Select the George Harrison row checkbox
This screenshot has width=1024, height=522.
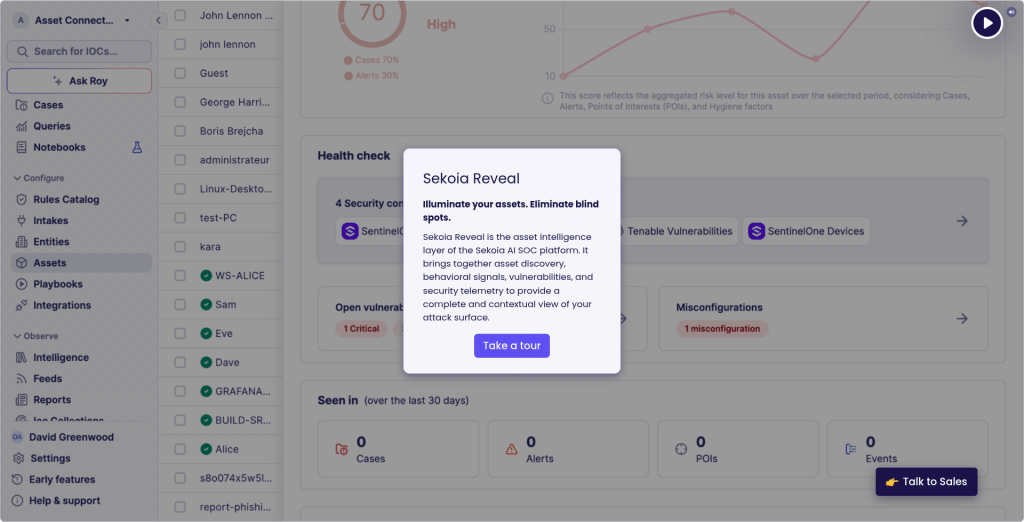[x=180, y=102]
